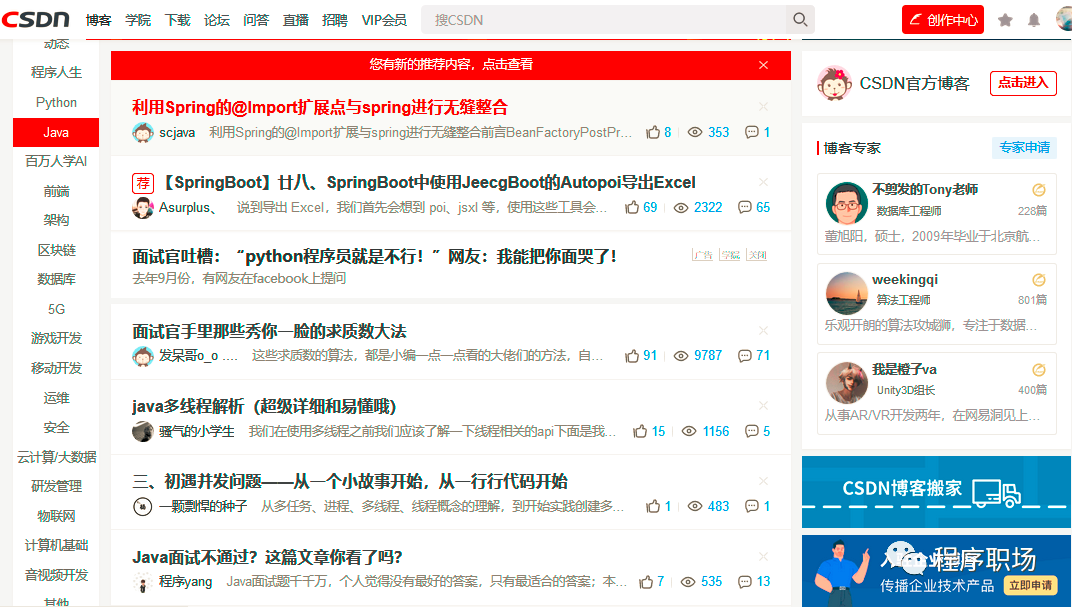This screenshot has height=607, width=1072.
Task: Dismiss the Java面试不通过 article
Action: pos(764,556)
